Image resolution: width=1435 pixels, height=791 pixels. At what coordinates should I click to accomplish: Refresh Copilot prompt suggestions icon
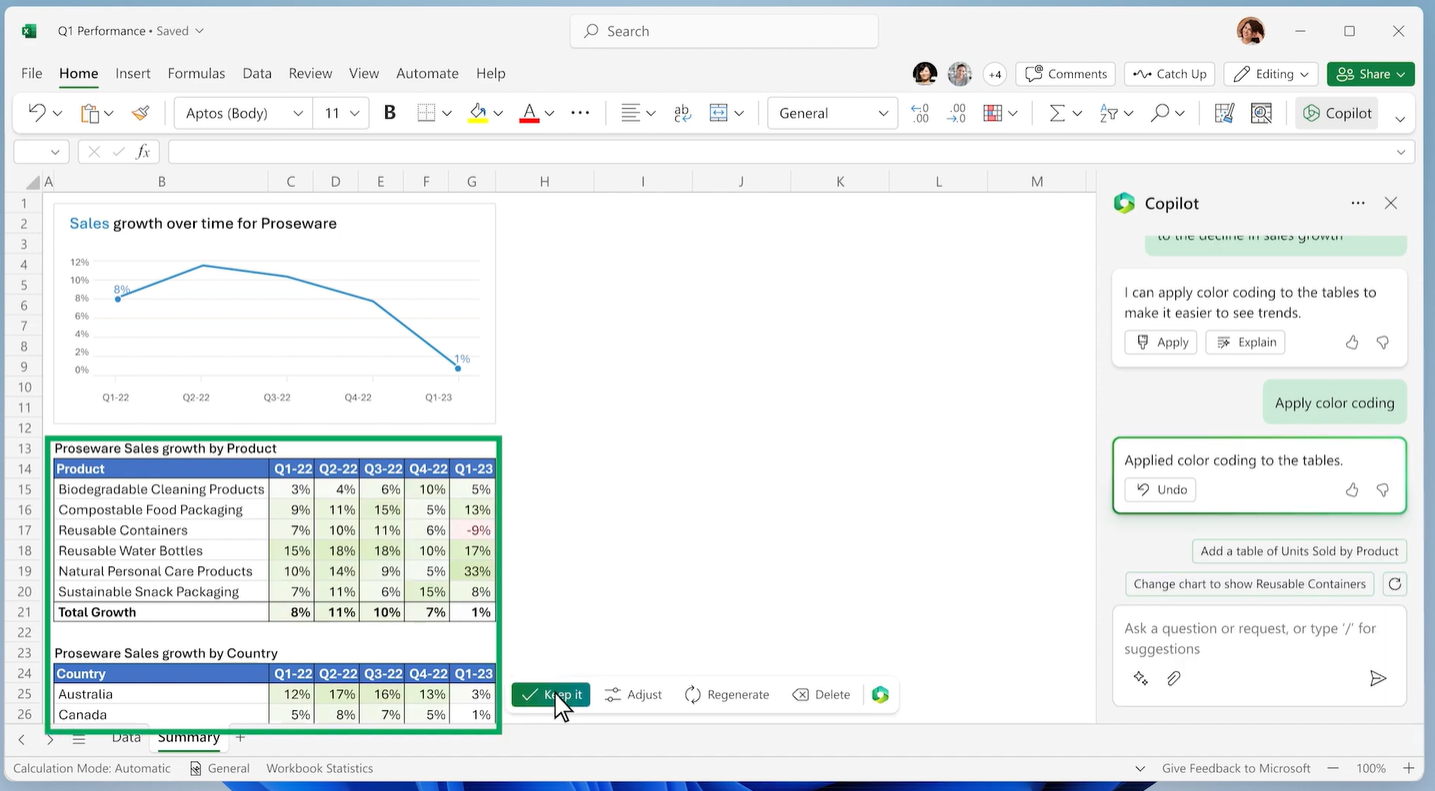click(1395, 584)
